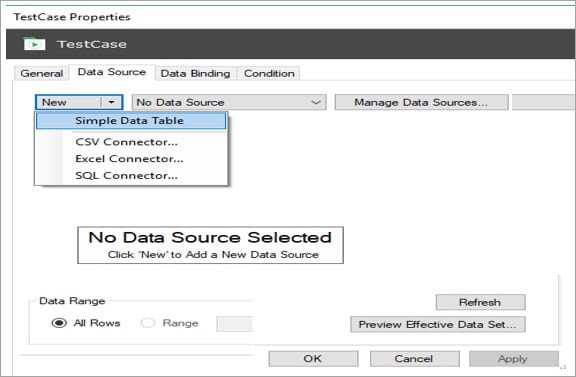
Task: Click the blank button beside Manage Data Sources
Action: pos(544,102)
